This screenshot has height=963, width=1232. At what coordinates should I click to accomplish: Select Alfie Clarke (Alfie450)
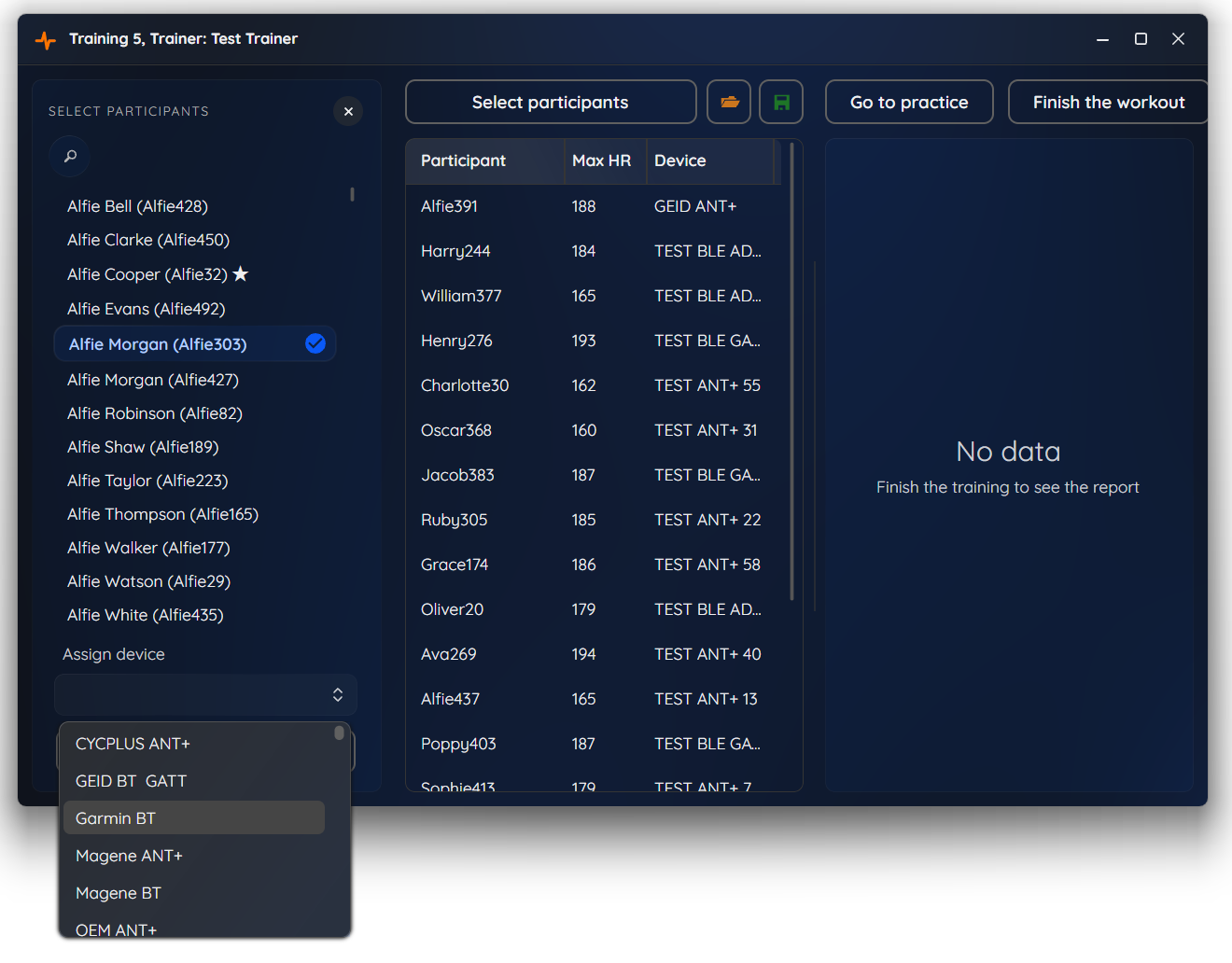click(196, 240)
